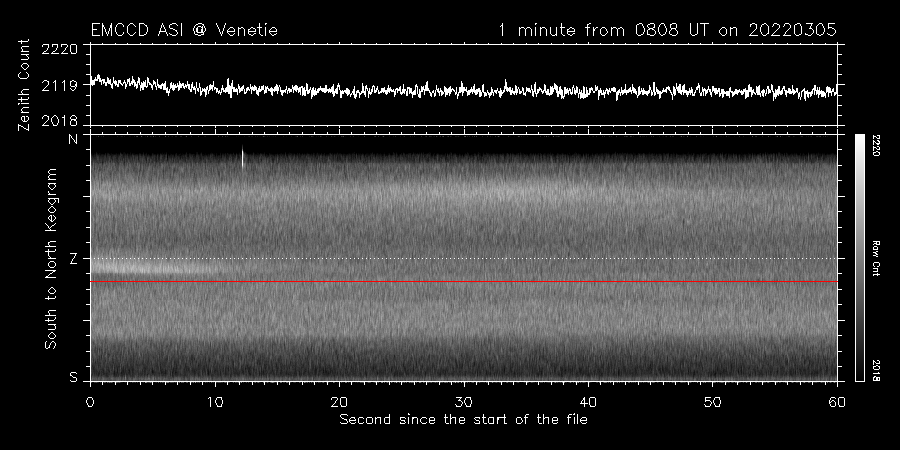The height and width of the screenshot is (450, 900).
Task: Click the 60 tick label on time axis
Action: 837,402
